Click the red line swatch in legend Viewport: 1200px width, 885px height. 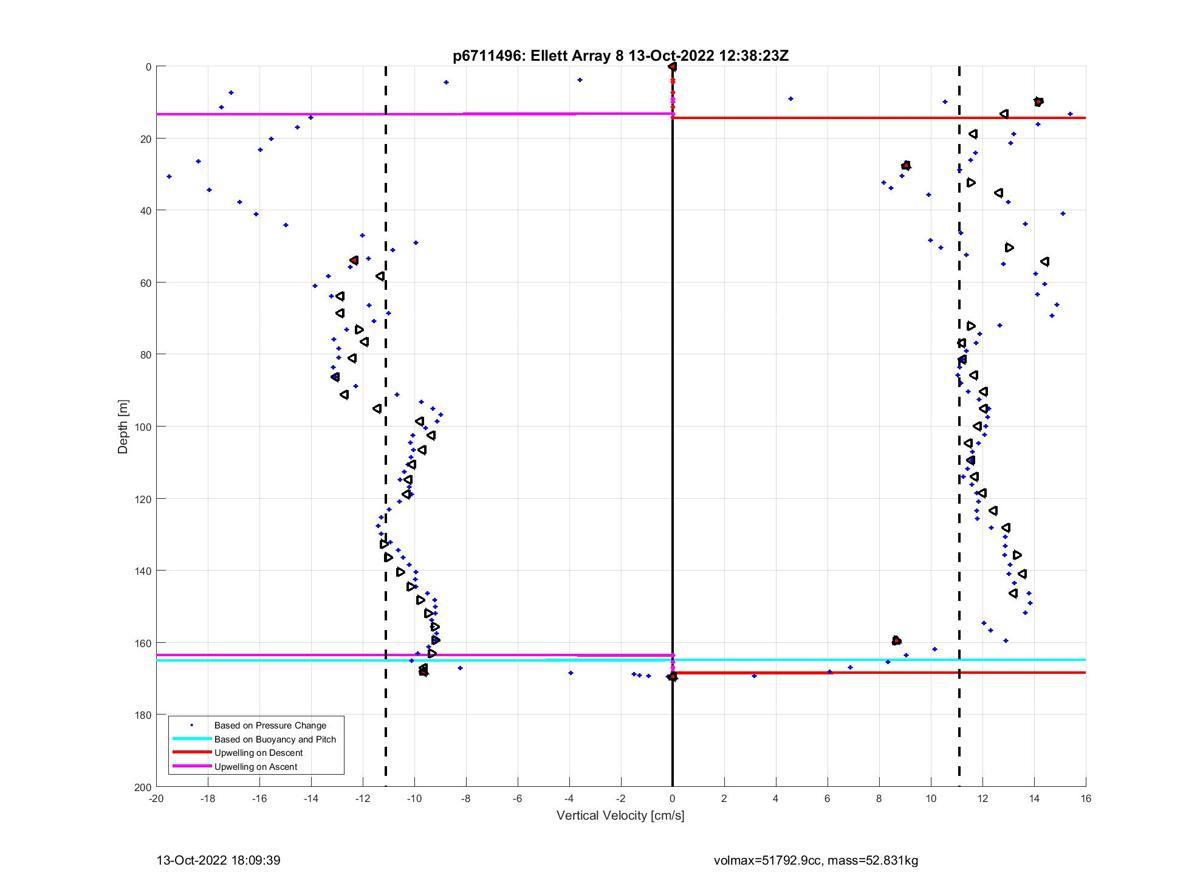[190, 753]
